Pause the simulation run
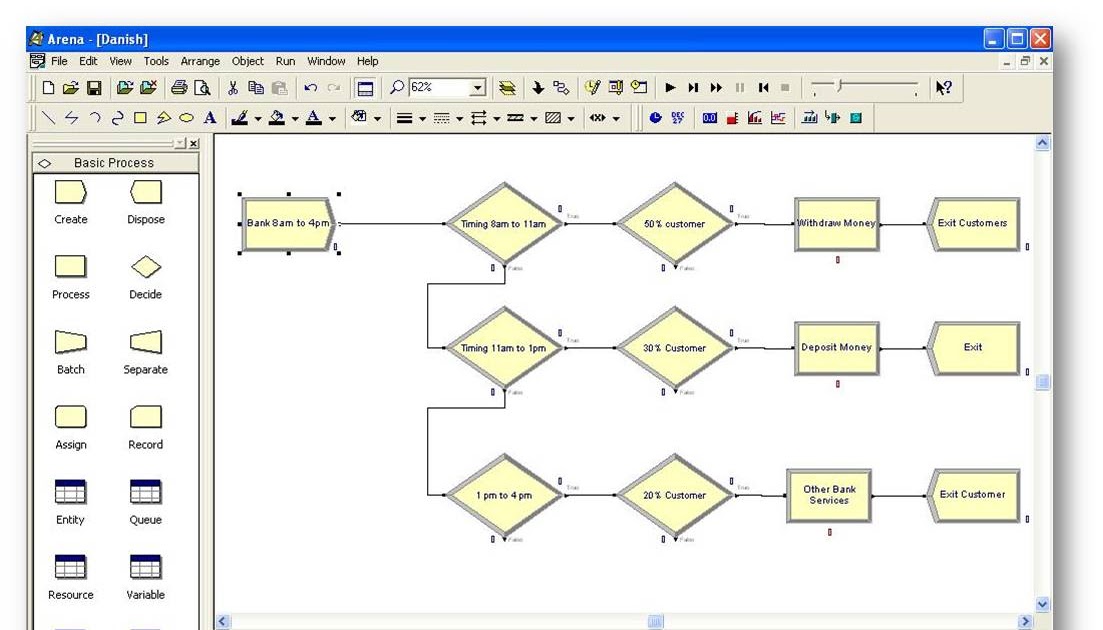The height and width of the screenshot is (630, 1103). coord(738,87)
